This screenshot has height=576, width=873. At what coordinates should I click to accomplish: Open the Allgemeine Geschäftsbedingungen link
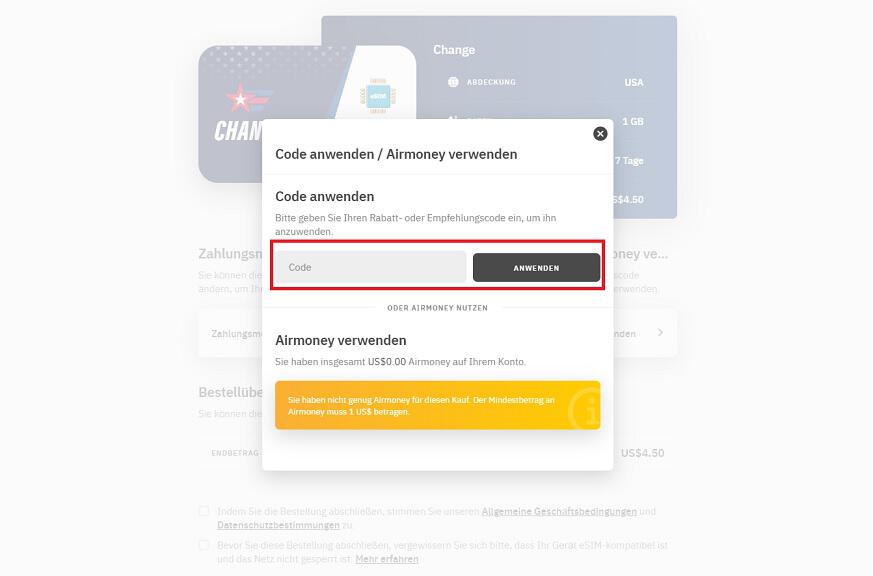(559, 511)
